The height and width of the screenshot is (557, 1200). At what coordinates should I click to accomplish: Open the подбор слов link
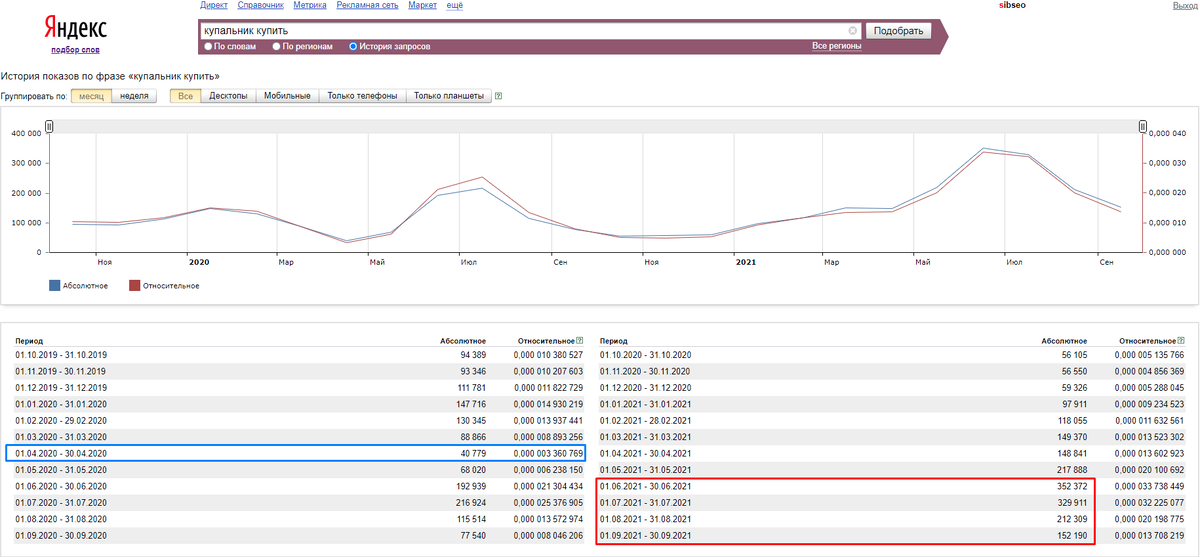[75, 50]
